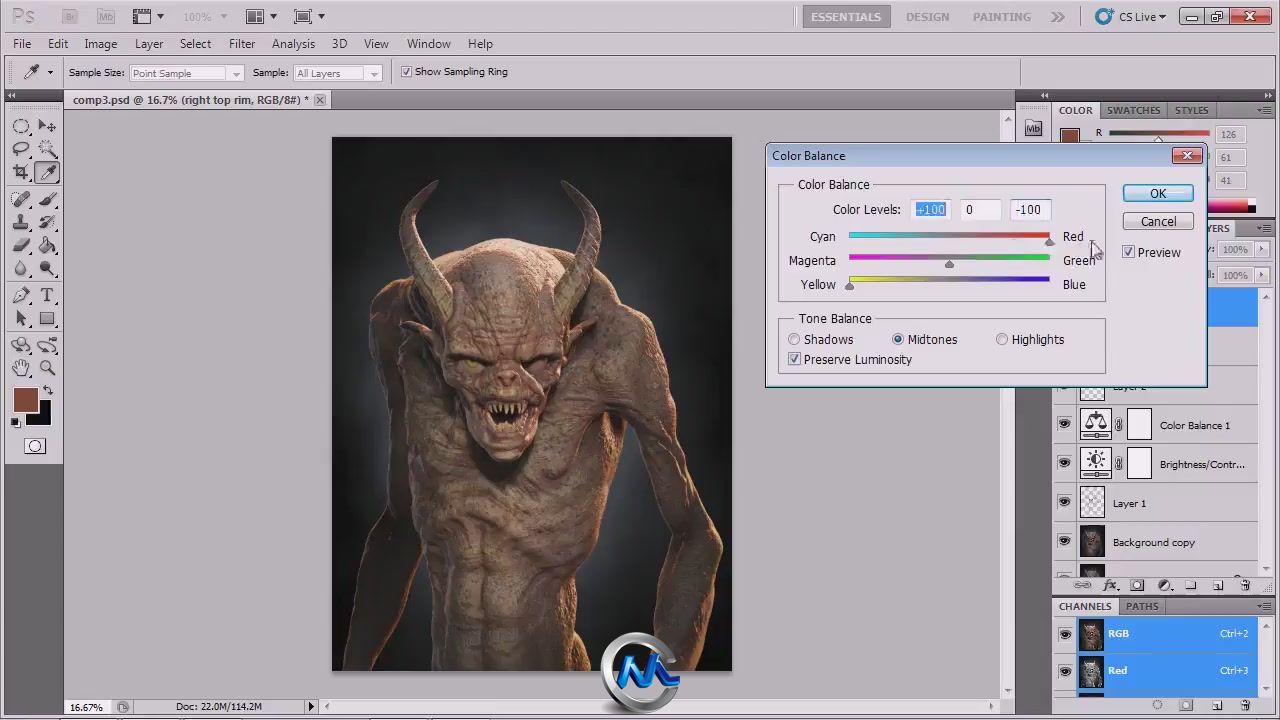
Task: Select the Lasso tool
Action: [x=21, y=149]
